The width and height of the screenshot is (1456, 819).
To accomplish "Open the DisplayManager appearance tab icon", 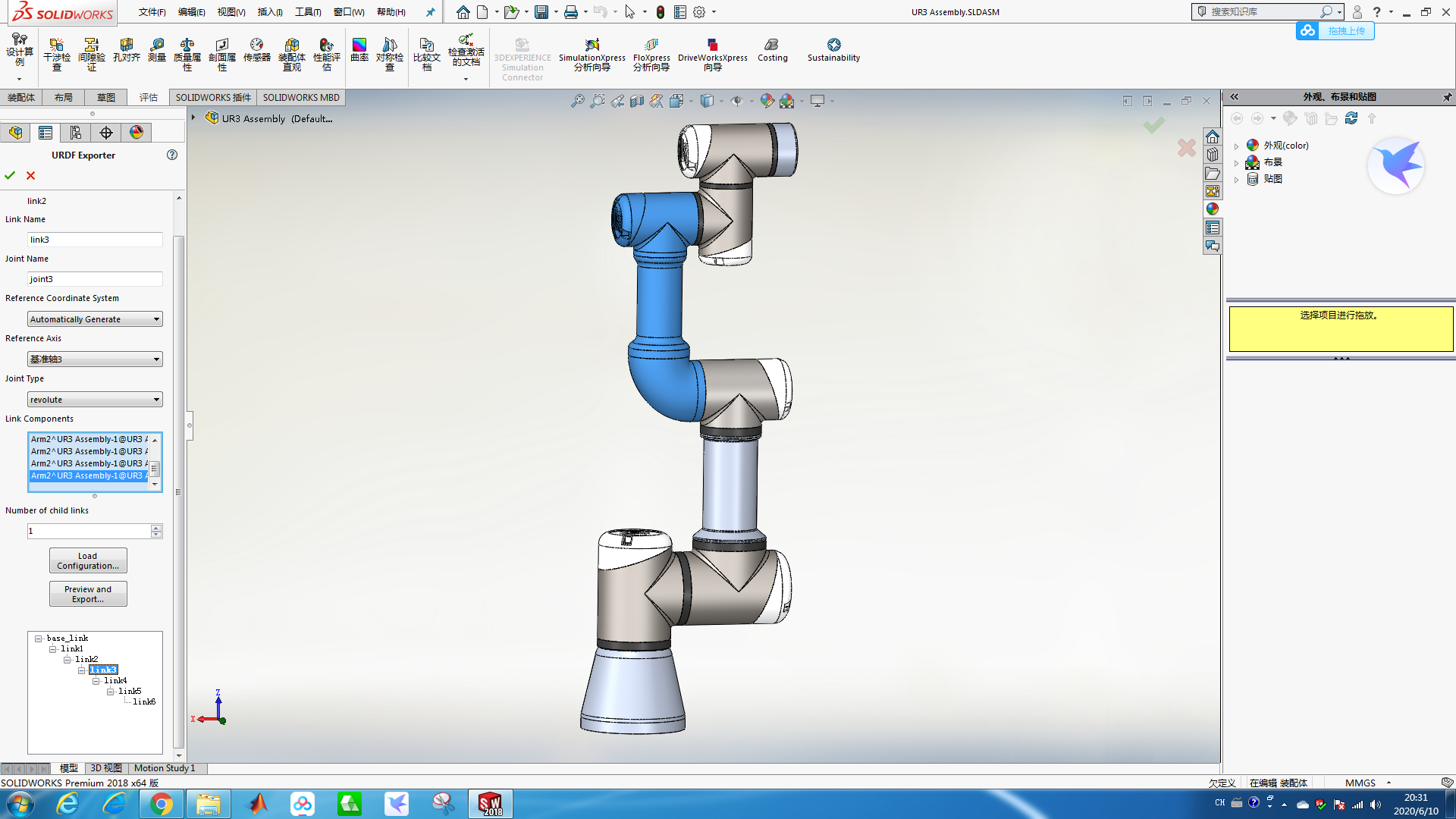I will (136, 133).
